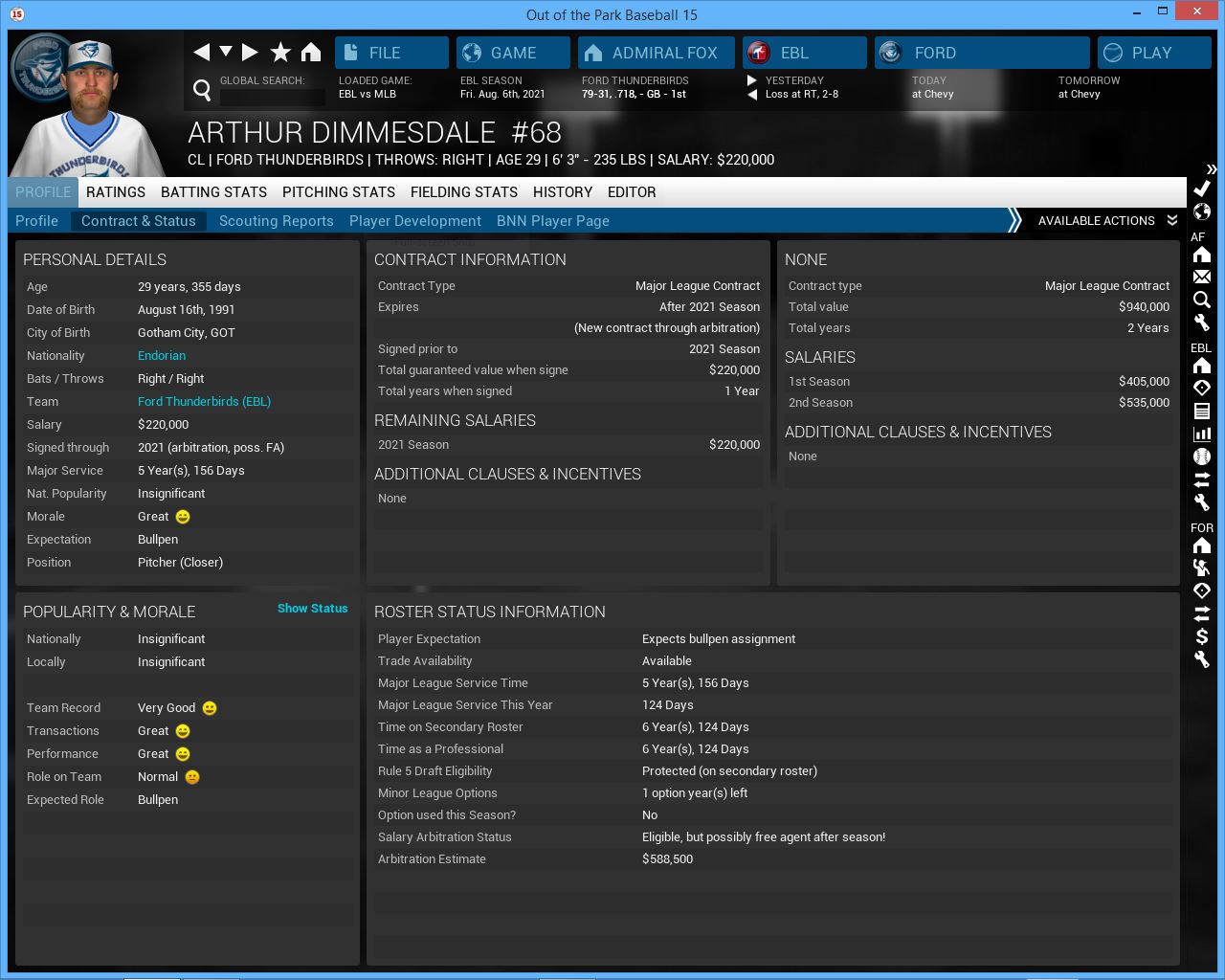The image size is (1225, 980).
Task: Collapse the right sidebar using double chevron
Action: click(1212, 168)
